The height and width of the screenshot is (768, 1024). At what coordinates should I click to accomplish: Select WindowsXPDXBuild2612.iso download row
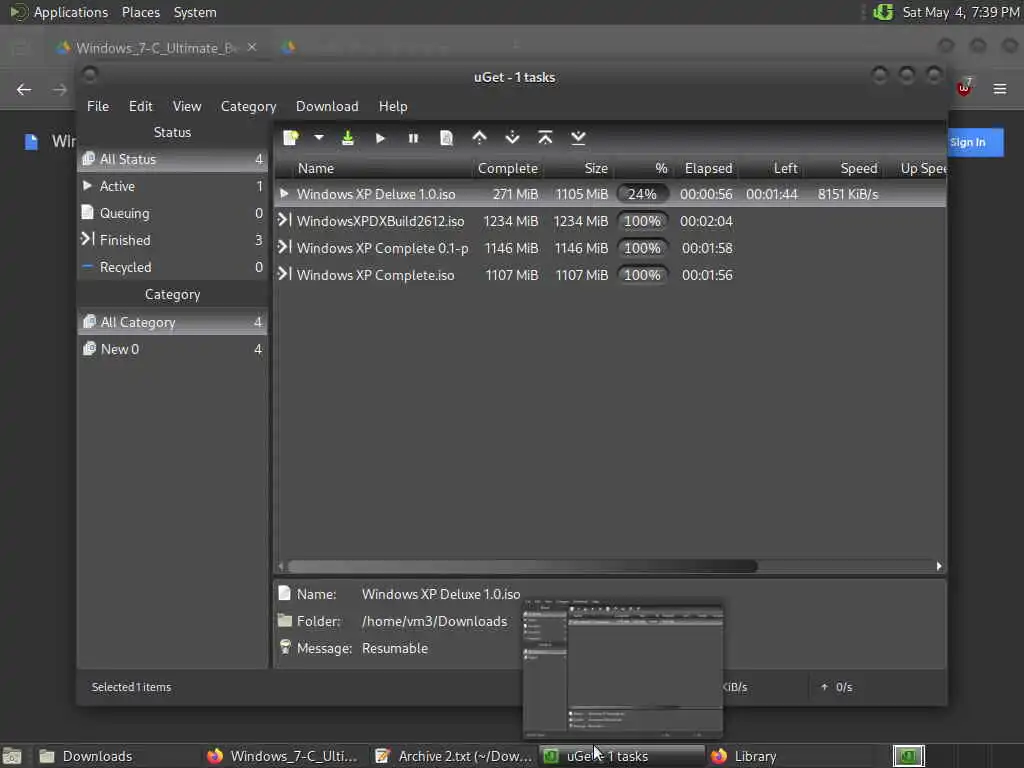(x=610, y=221)
